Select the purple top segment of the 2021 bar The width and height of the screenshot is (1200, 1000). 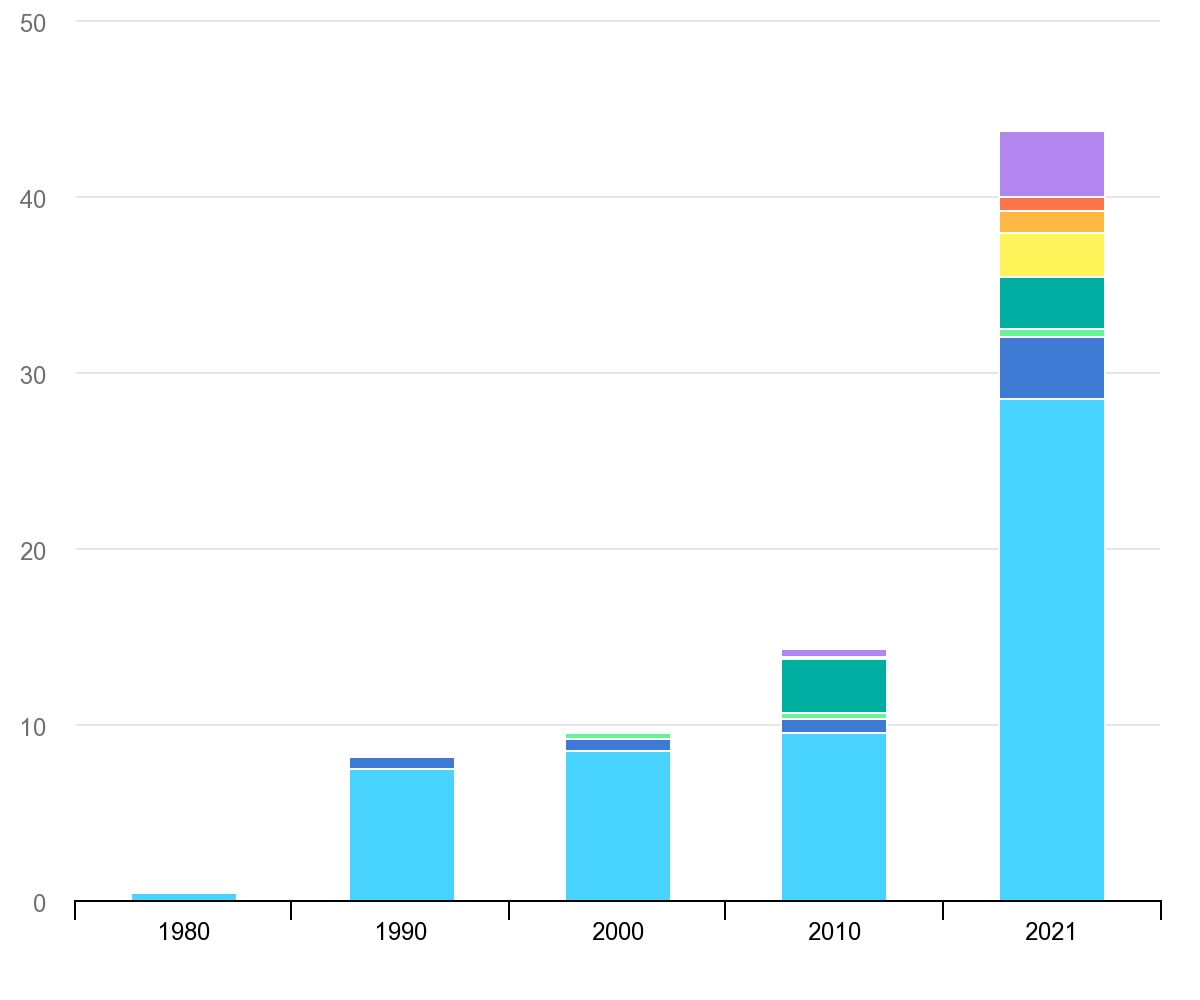click(x=1051, y=164)
